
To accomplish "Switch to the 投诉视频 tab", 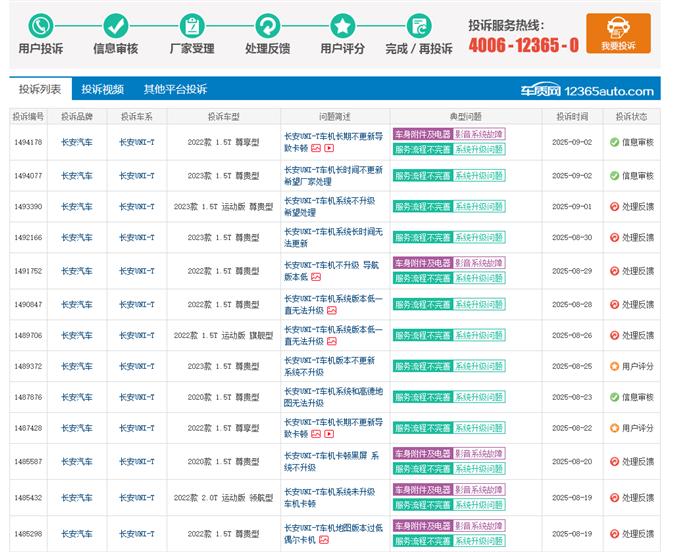I will coord(102,89).
